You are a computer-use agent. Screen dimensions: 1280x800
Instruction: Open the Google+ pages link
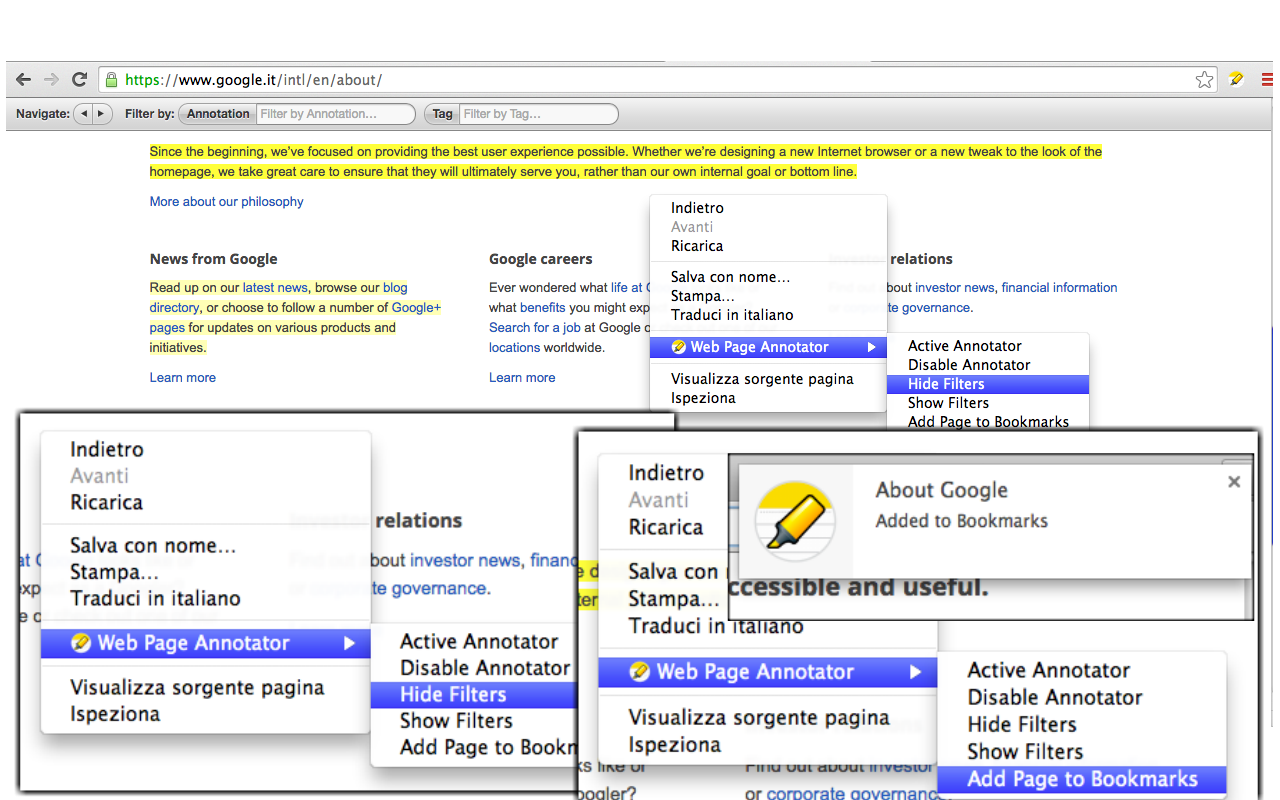[416, 308]
